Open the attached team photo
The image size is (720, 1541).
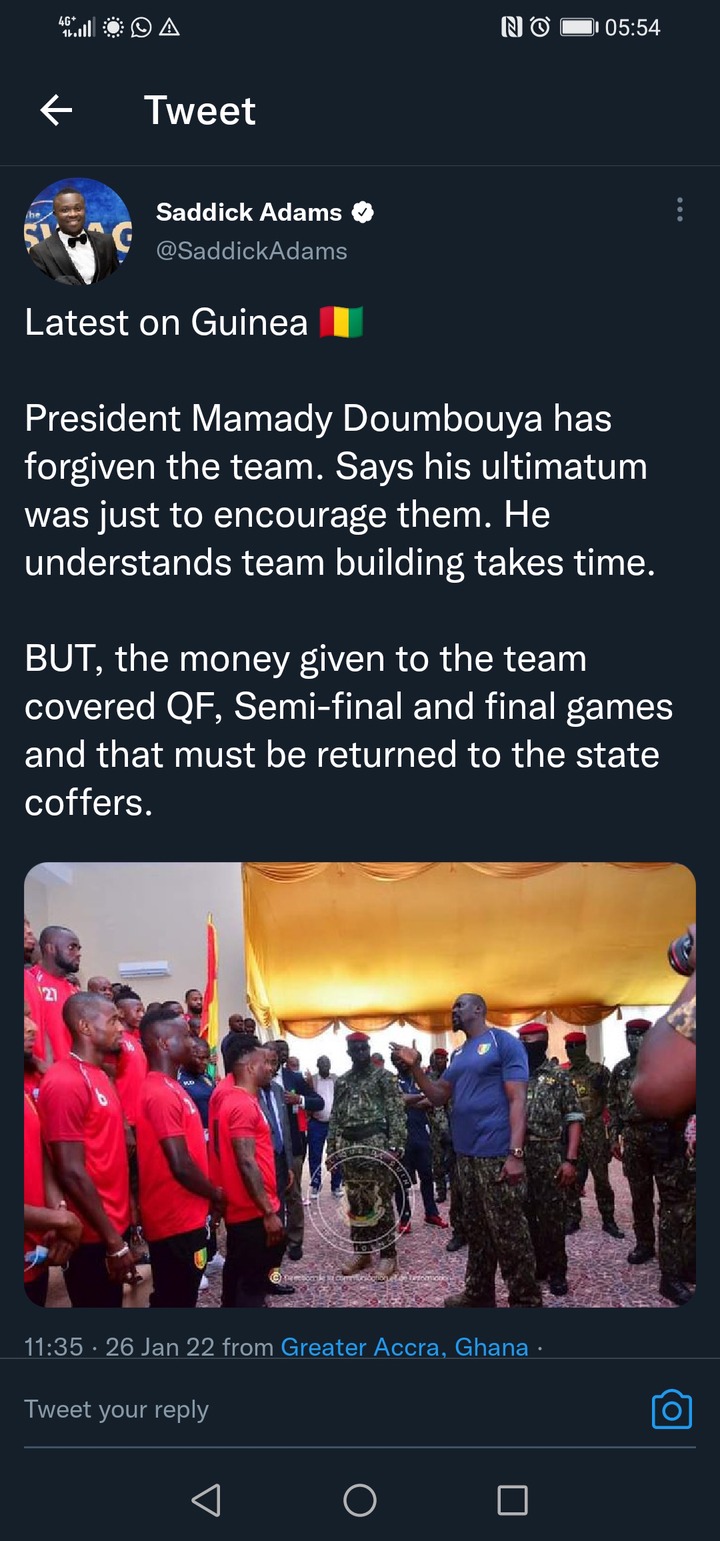point(360,1085)
